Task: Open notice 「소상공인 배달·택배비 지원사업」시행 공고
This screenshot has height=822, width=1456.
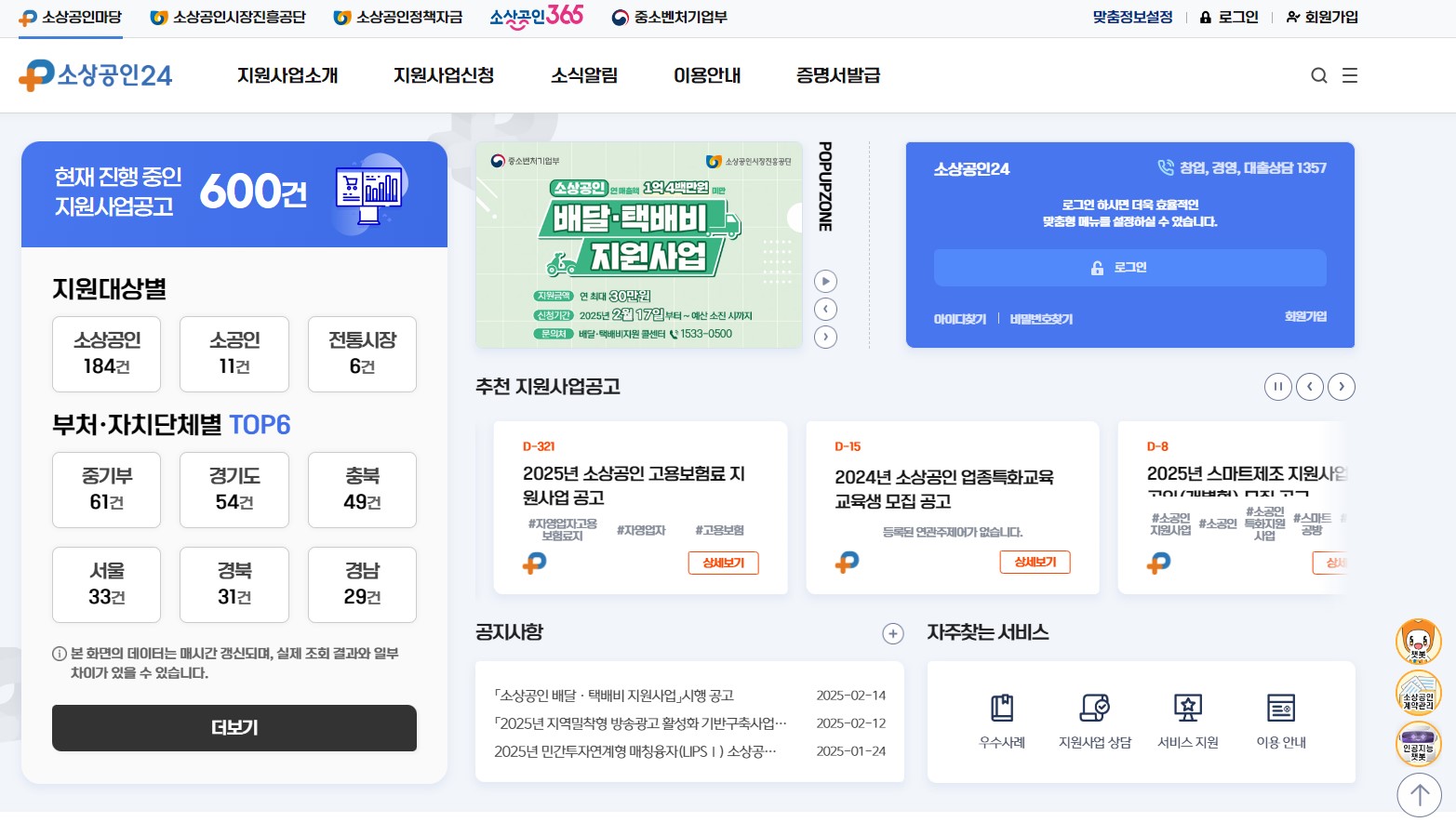Action: click(x=614, y=696)
